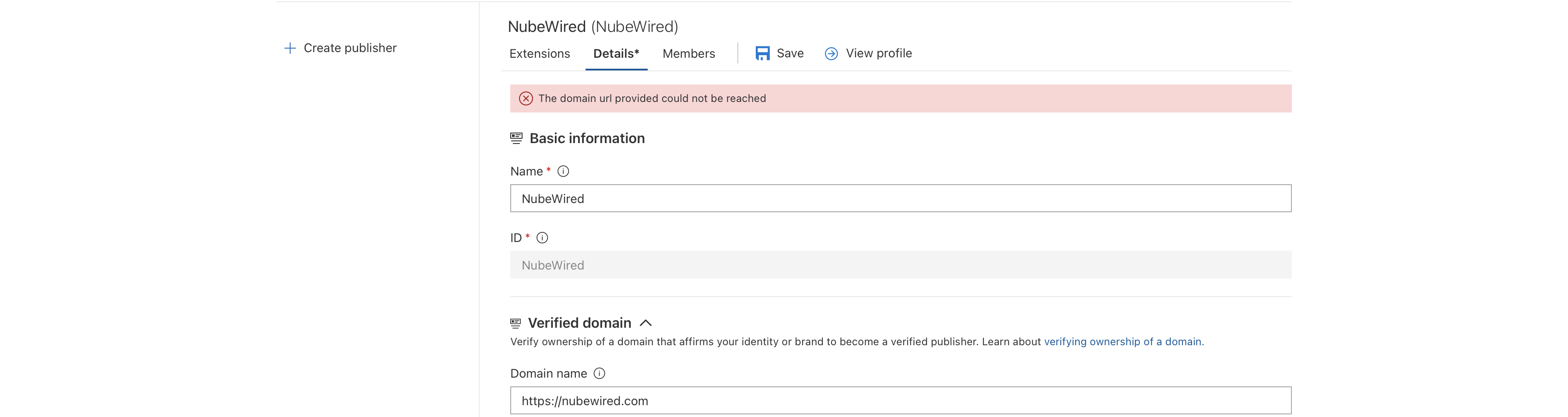Open the Members tab
The width and height of the screenshot is (1568, 417).
coord(688,53)
